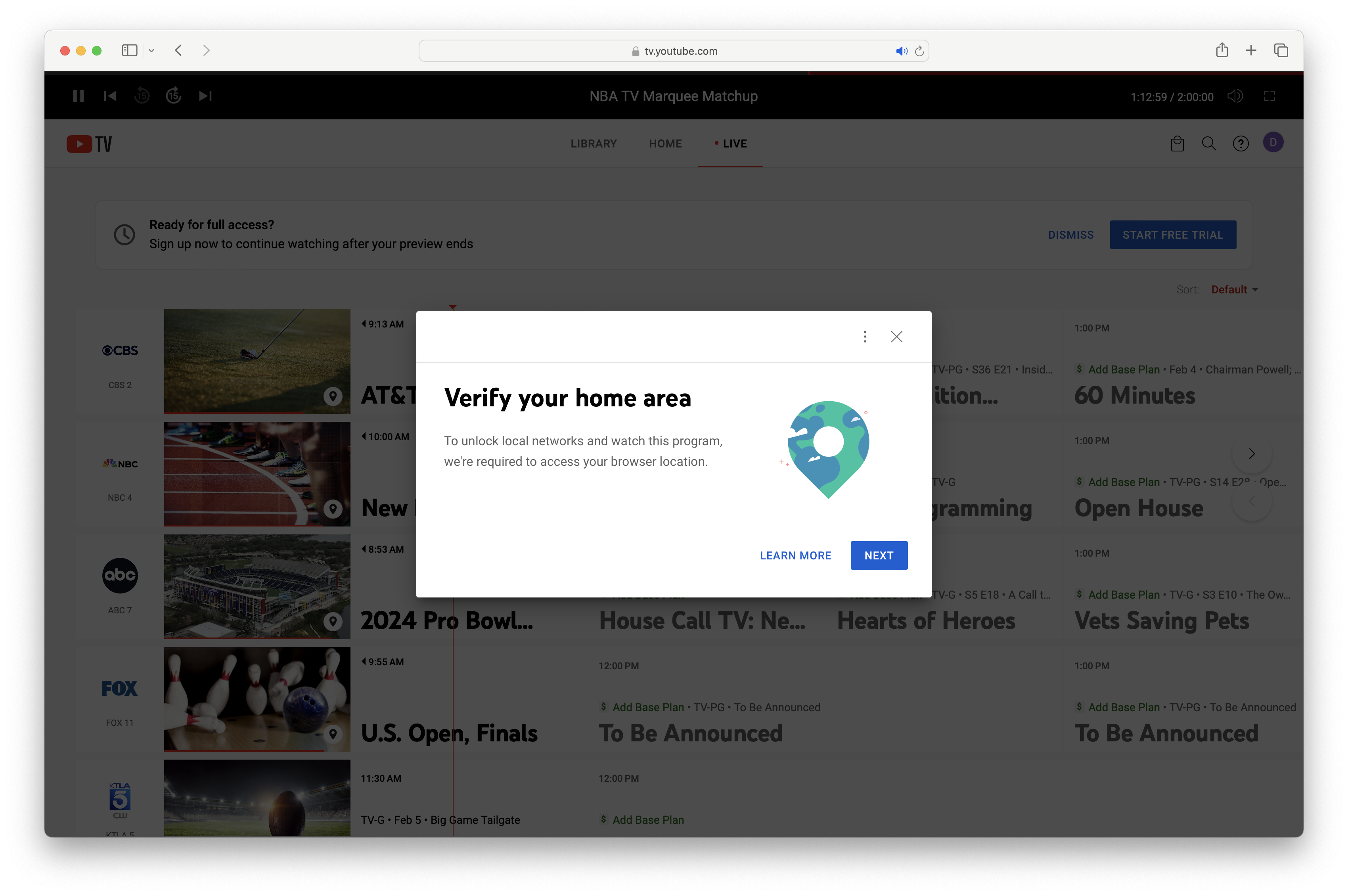Open search with the magnifier icon
Image resolution: width=1348 pixels, height=896 pixels.
(1208, 144)
